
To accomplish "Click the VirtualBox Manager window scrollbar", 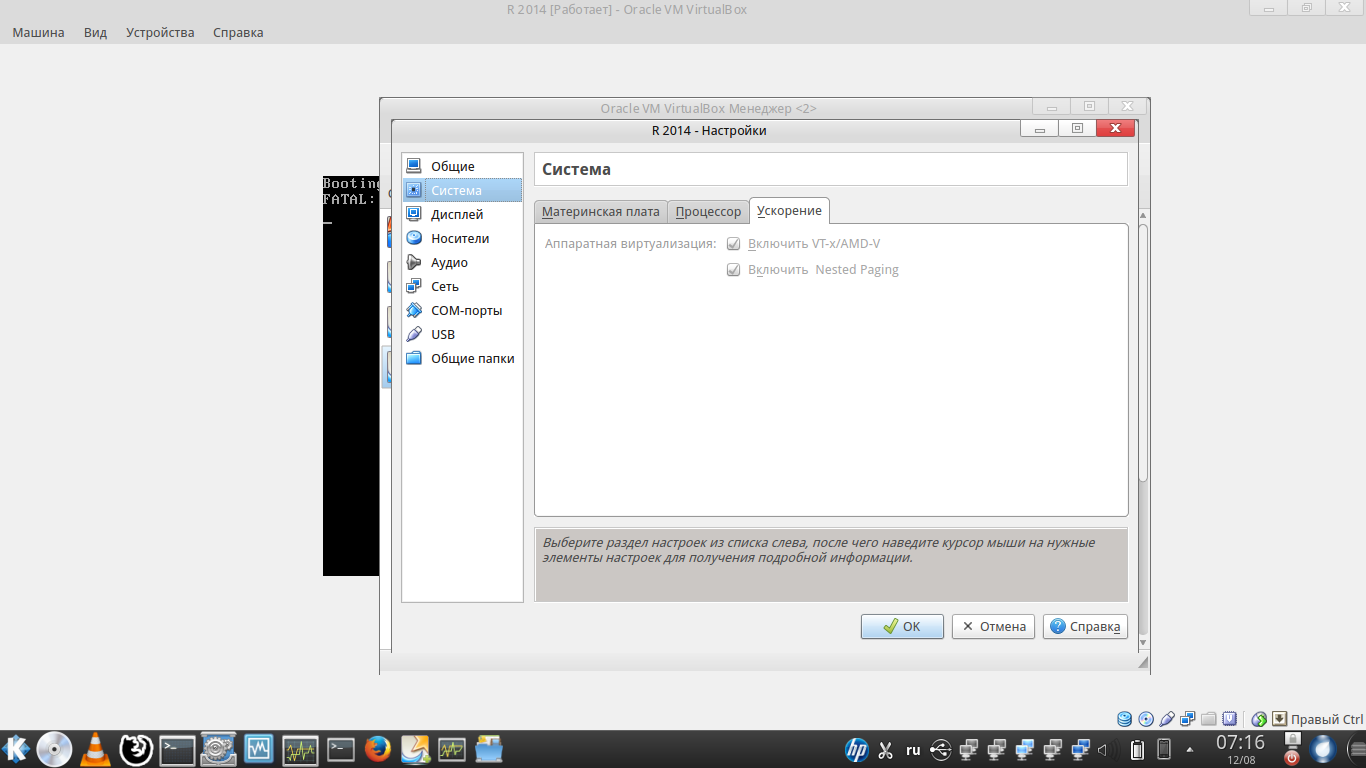I will [1143, 355].
